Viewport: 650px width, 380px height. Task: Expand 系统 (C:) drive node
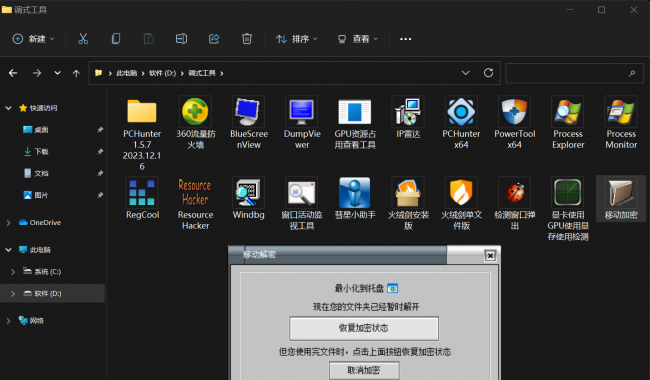[13, 272]
